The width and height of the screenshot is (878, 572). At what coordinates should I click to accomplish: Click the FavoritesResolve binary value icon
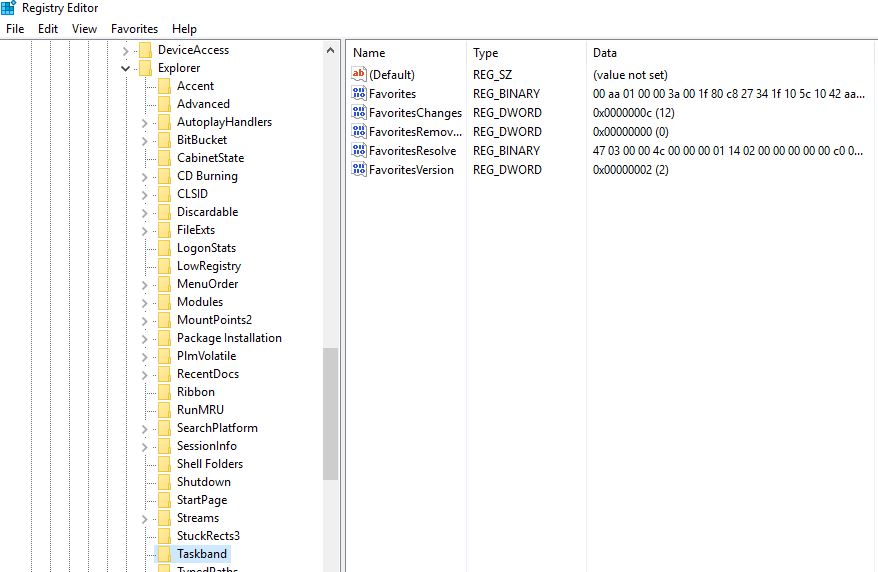[359, 150]
